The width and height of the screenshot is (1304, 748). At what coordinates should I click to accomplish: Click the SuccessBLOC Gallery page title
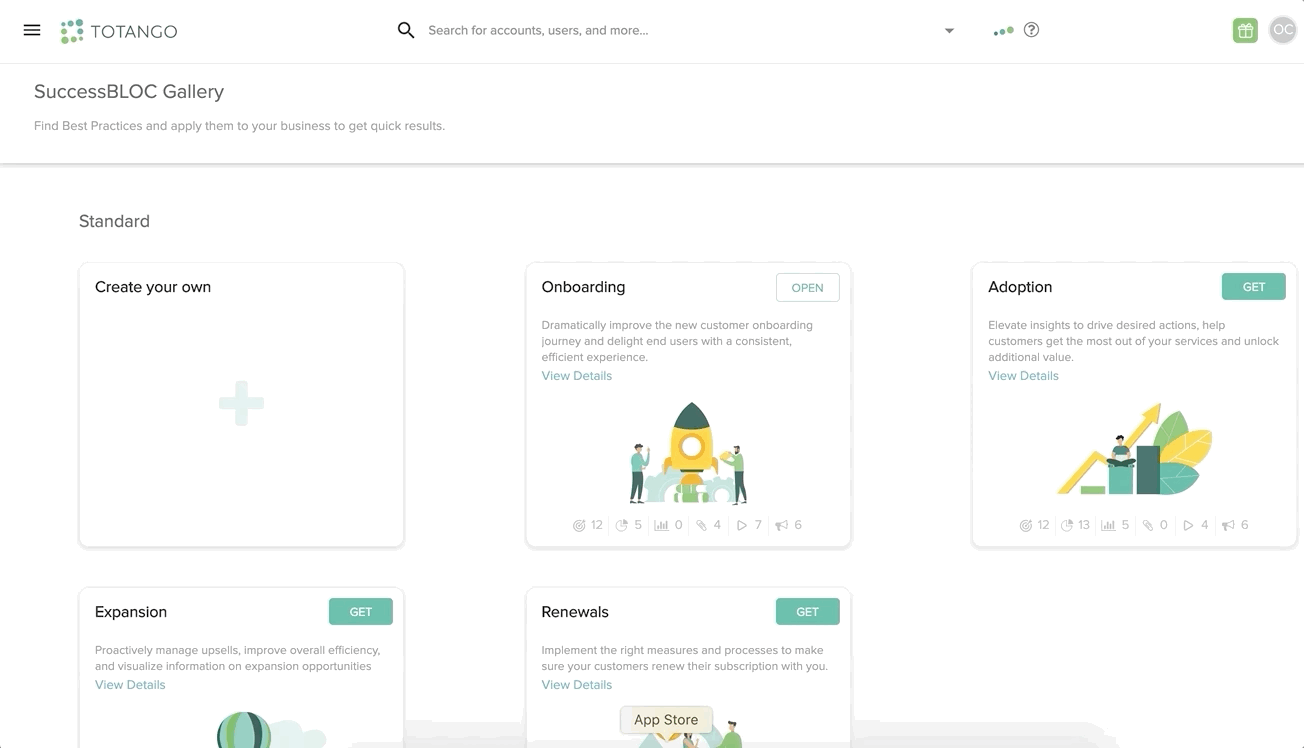[x=129, y=92]
